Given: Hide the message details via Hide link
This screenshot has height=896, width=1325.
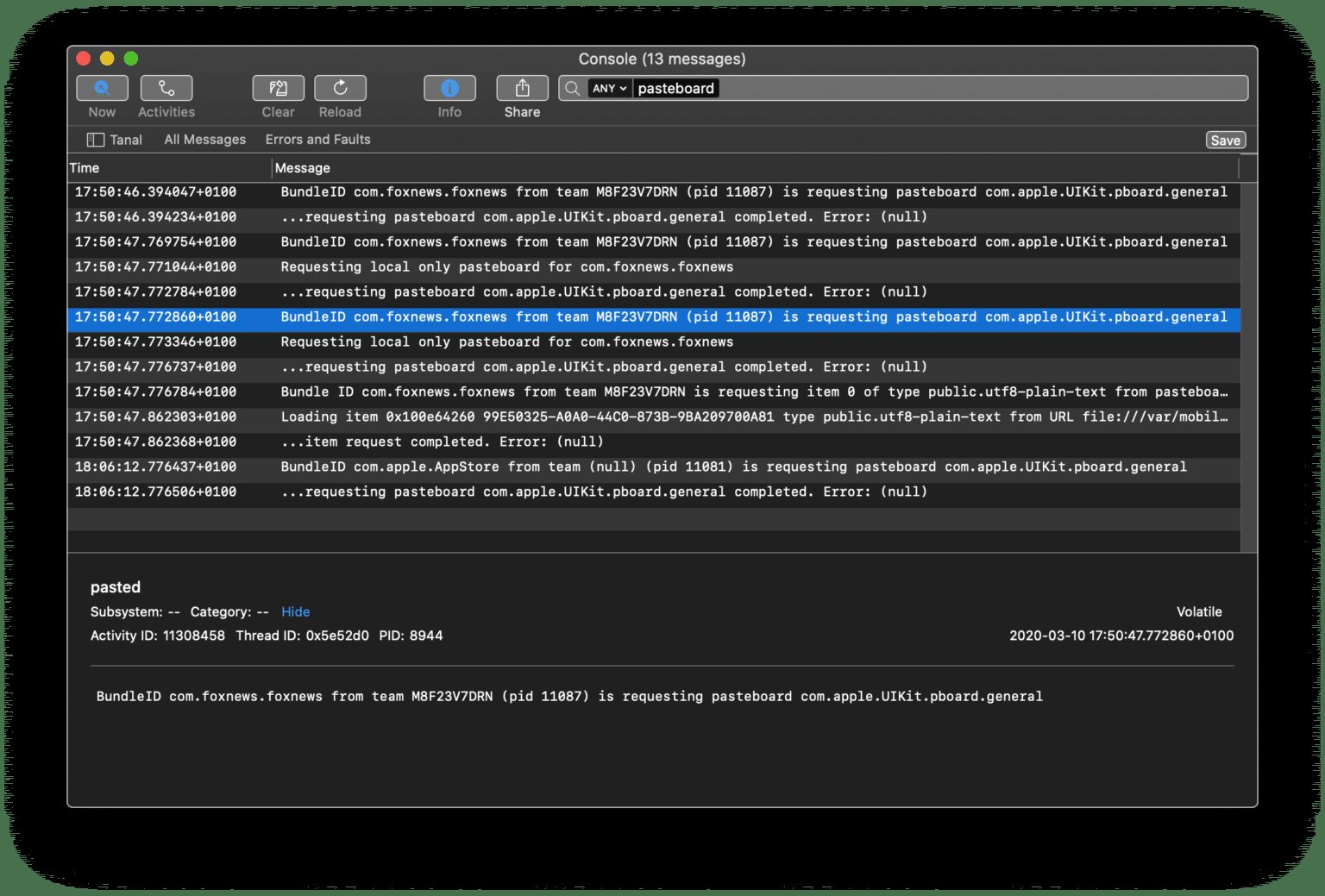Looking at the screenshot, I should (x=295, y=611).
